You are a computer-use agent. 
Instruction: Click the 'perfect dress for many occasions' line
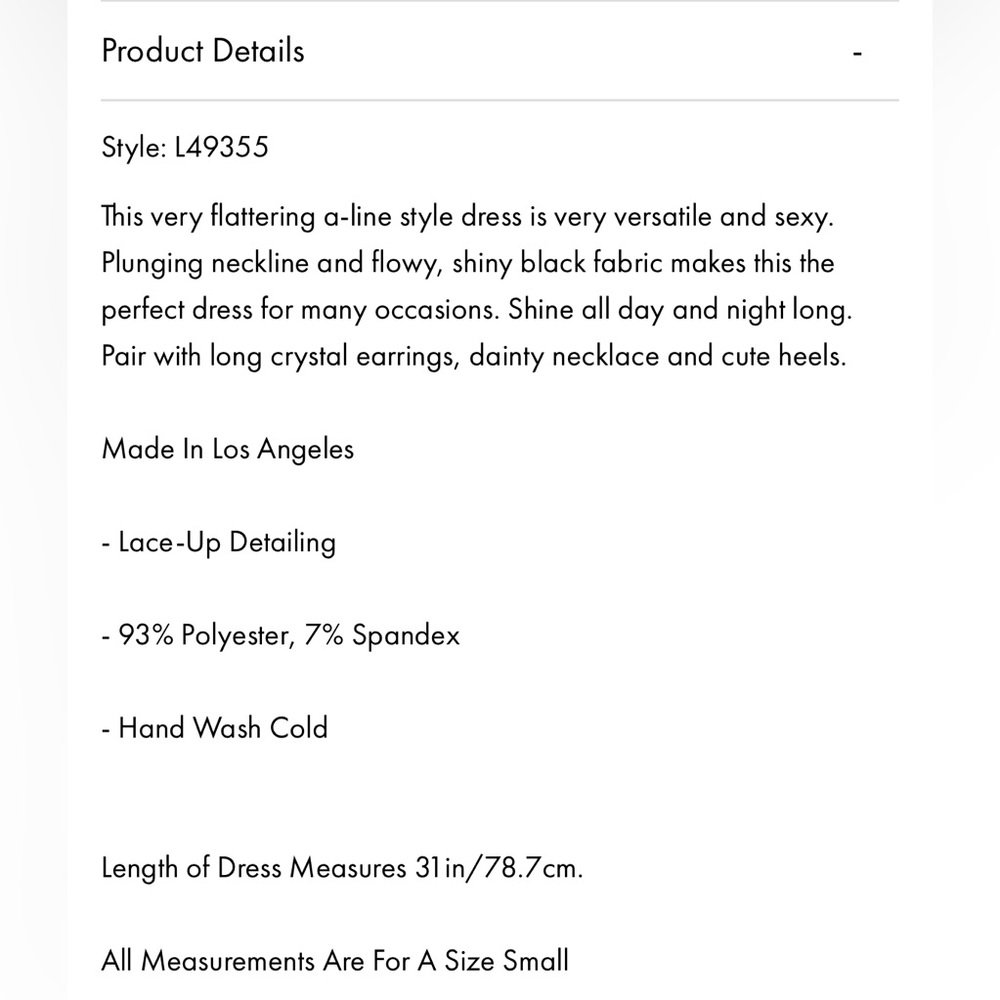click(476, 310)
